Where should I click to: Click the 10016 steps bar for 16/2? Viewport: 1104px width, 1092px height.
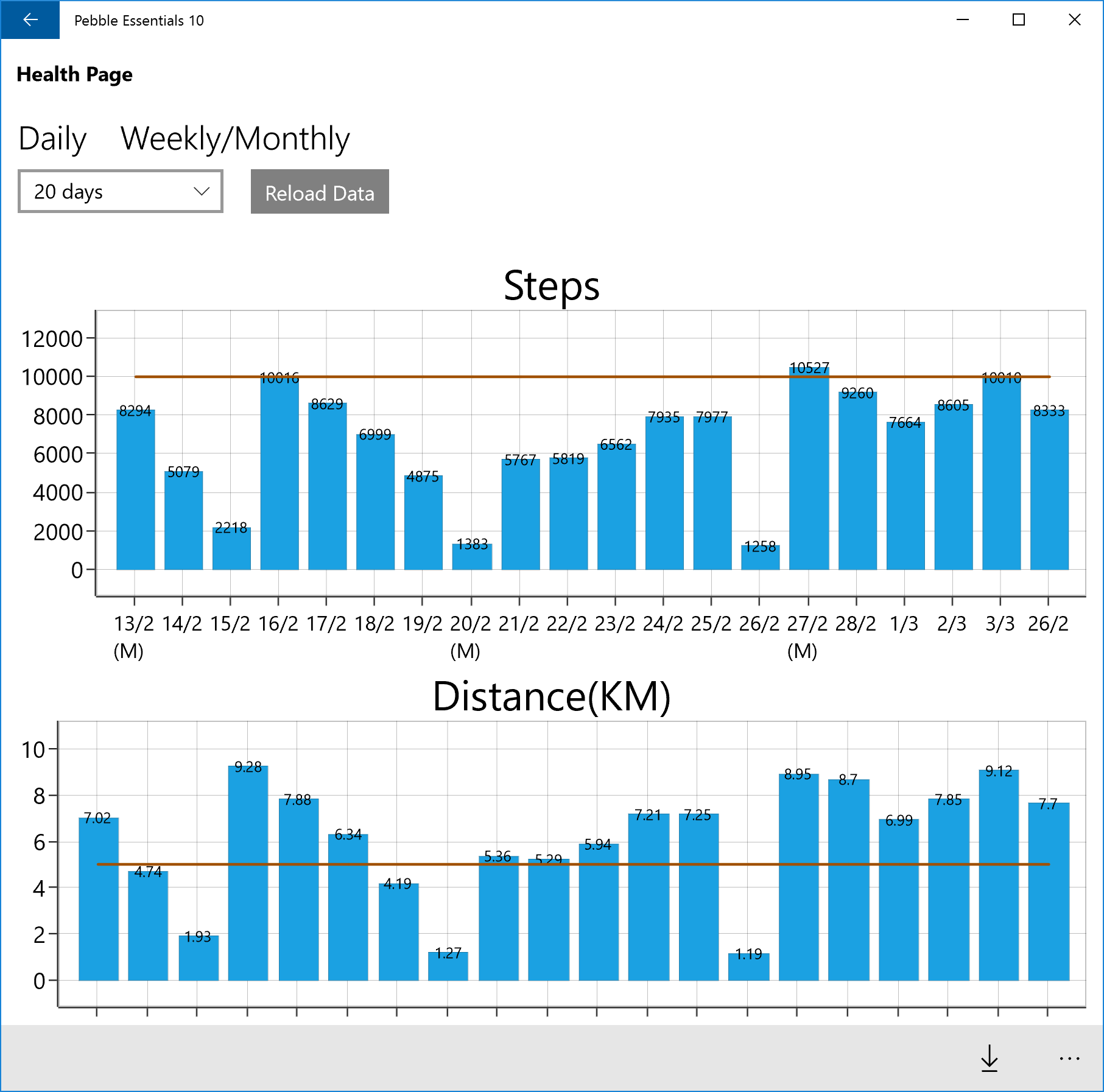(x=280, y=474)
